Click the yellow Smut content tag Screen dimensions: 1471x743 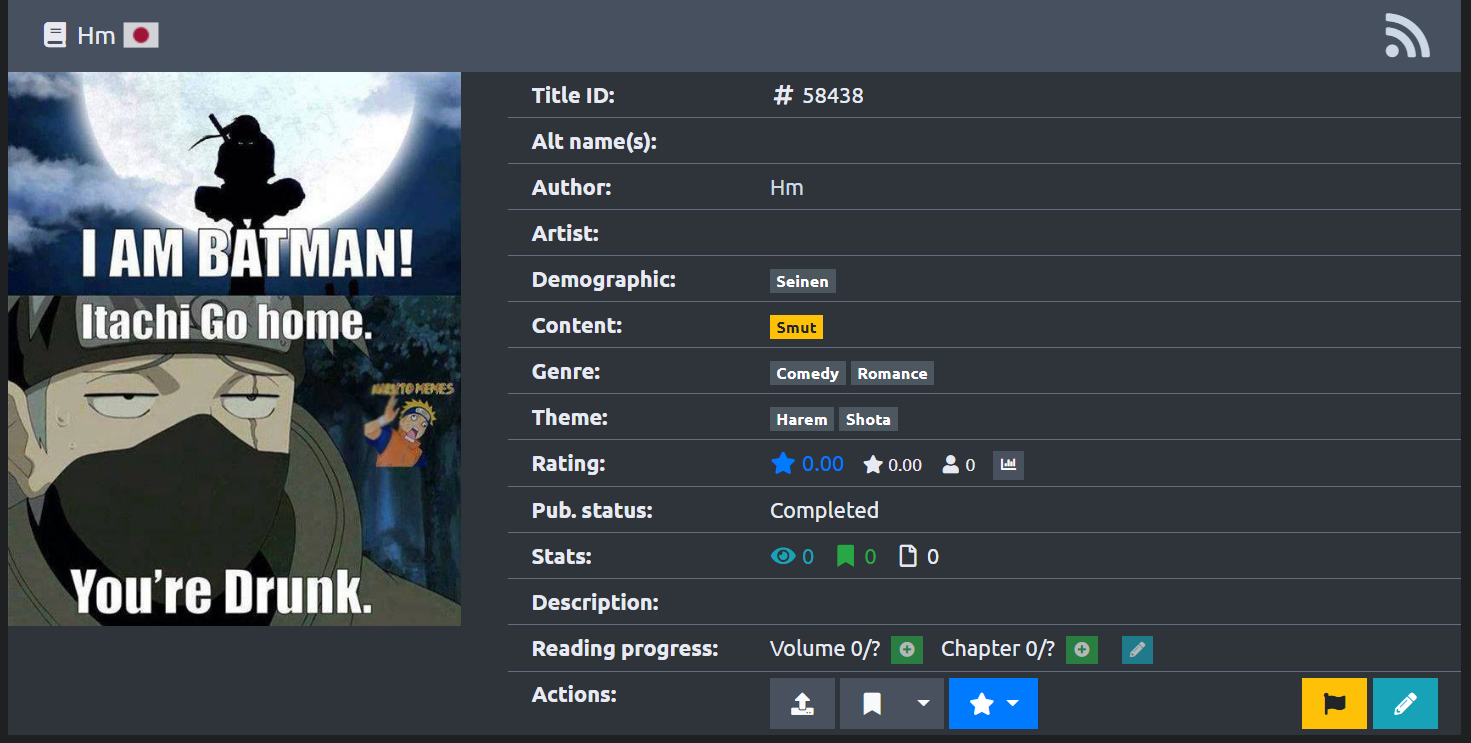[x=796, y=328]
